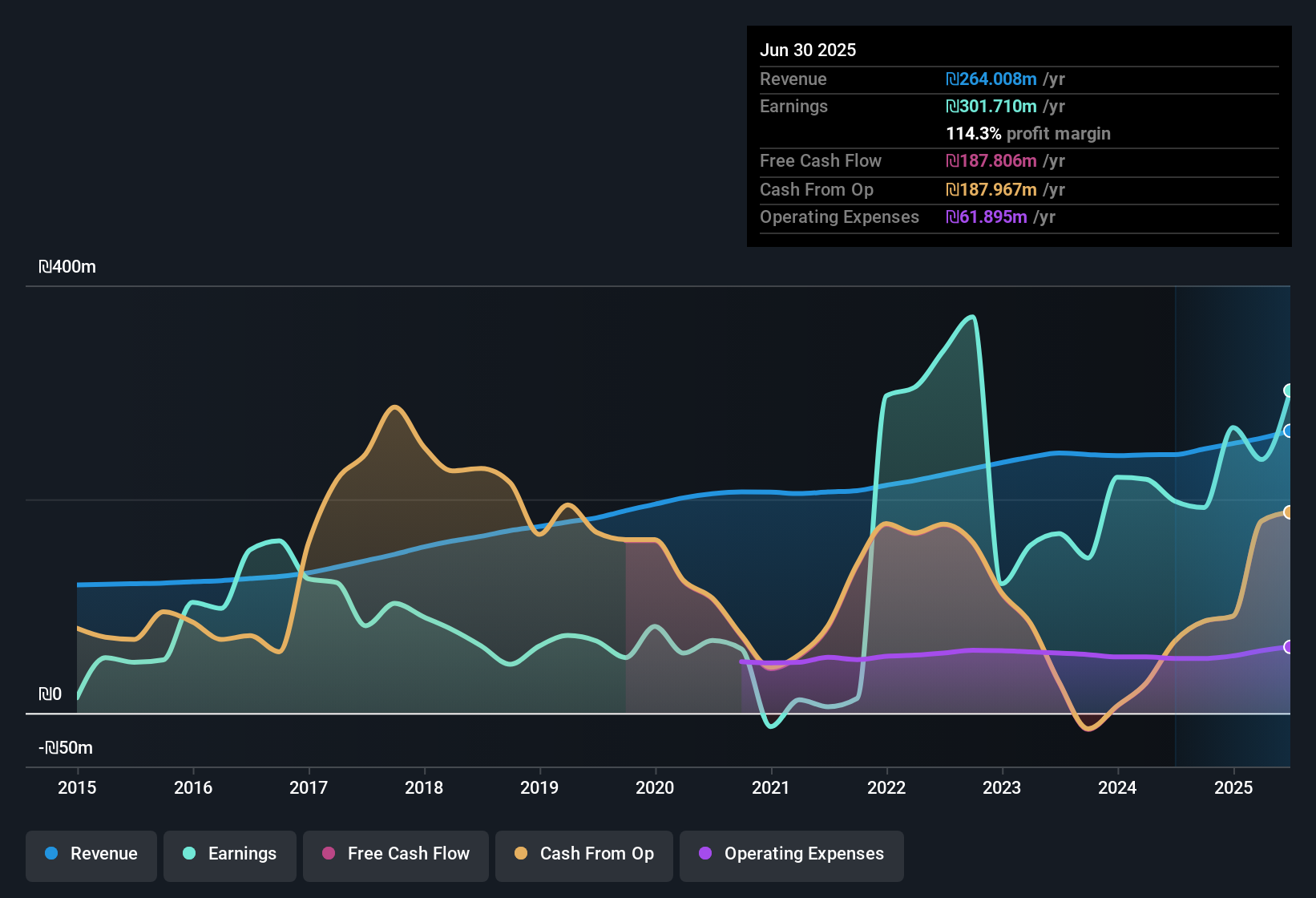Click the purple Operating Expenses dot
Screen dimensions: 1316x898
point(705,853)
